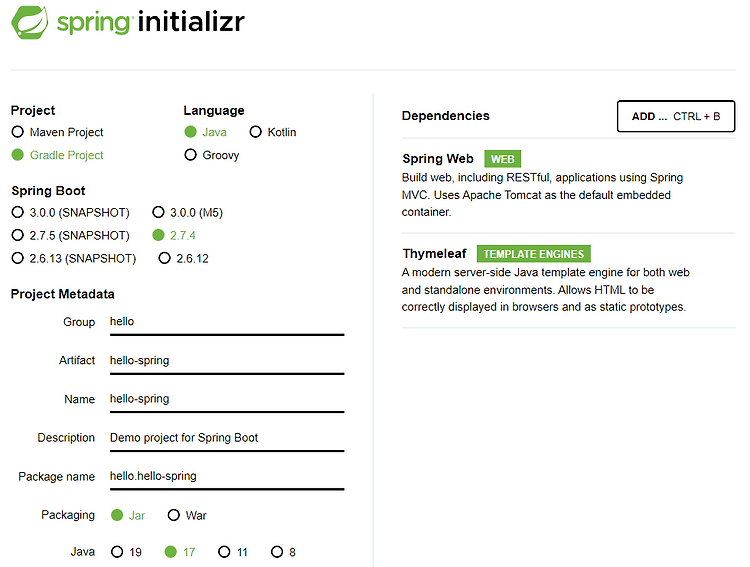750x567 pixels.
Task: Click the Project section heading
Action: pos(33,110)
